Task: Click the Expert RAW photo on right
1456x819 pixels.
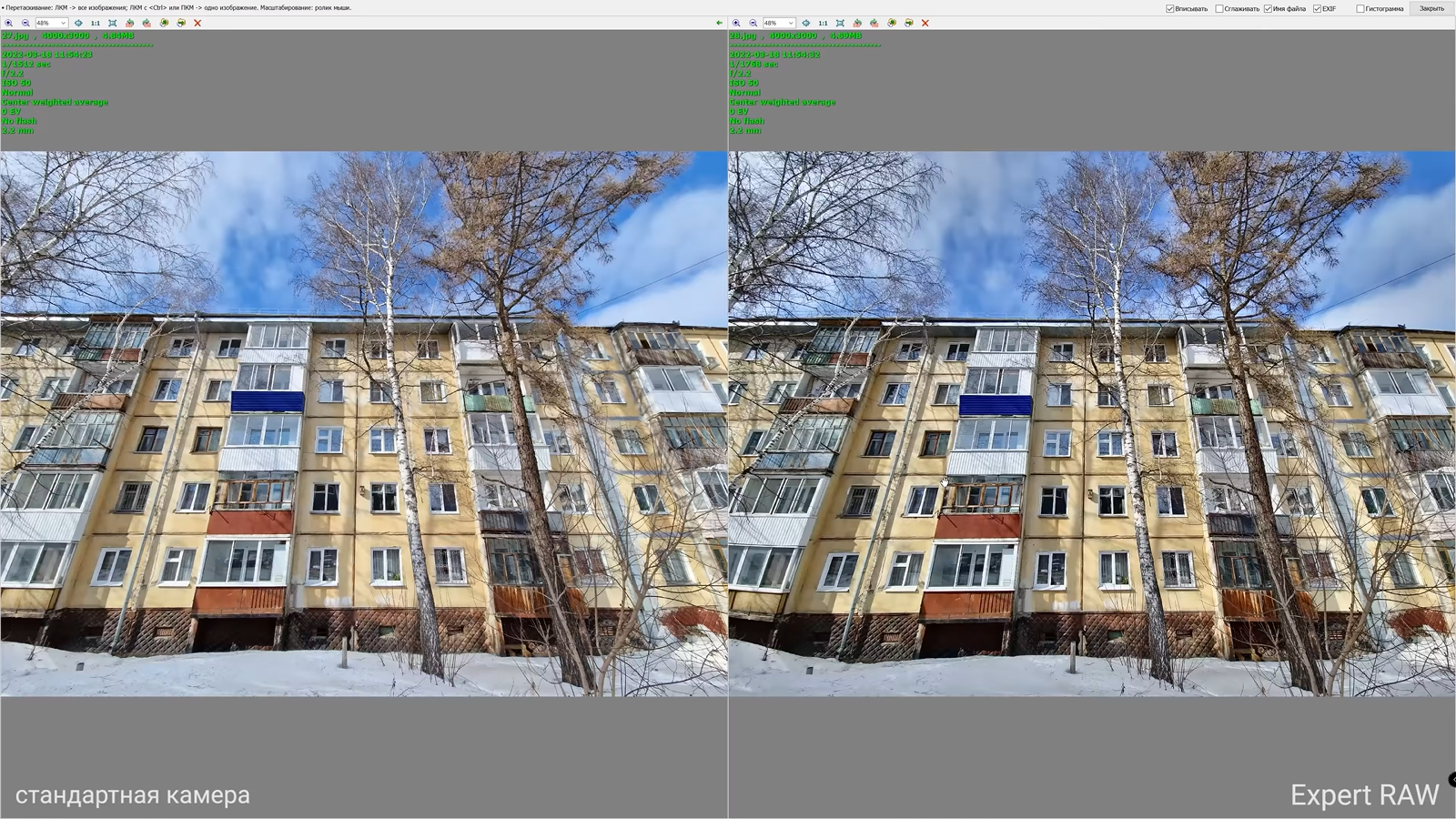Action: [1092, 423]
